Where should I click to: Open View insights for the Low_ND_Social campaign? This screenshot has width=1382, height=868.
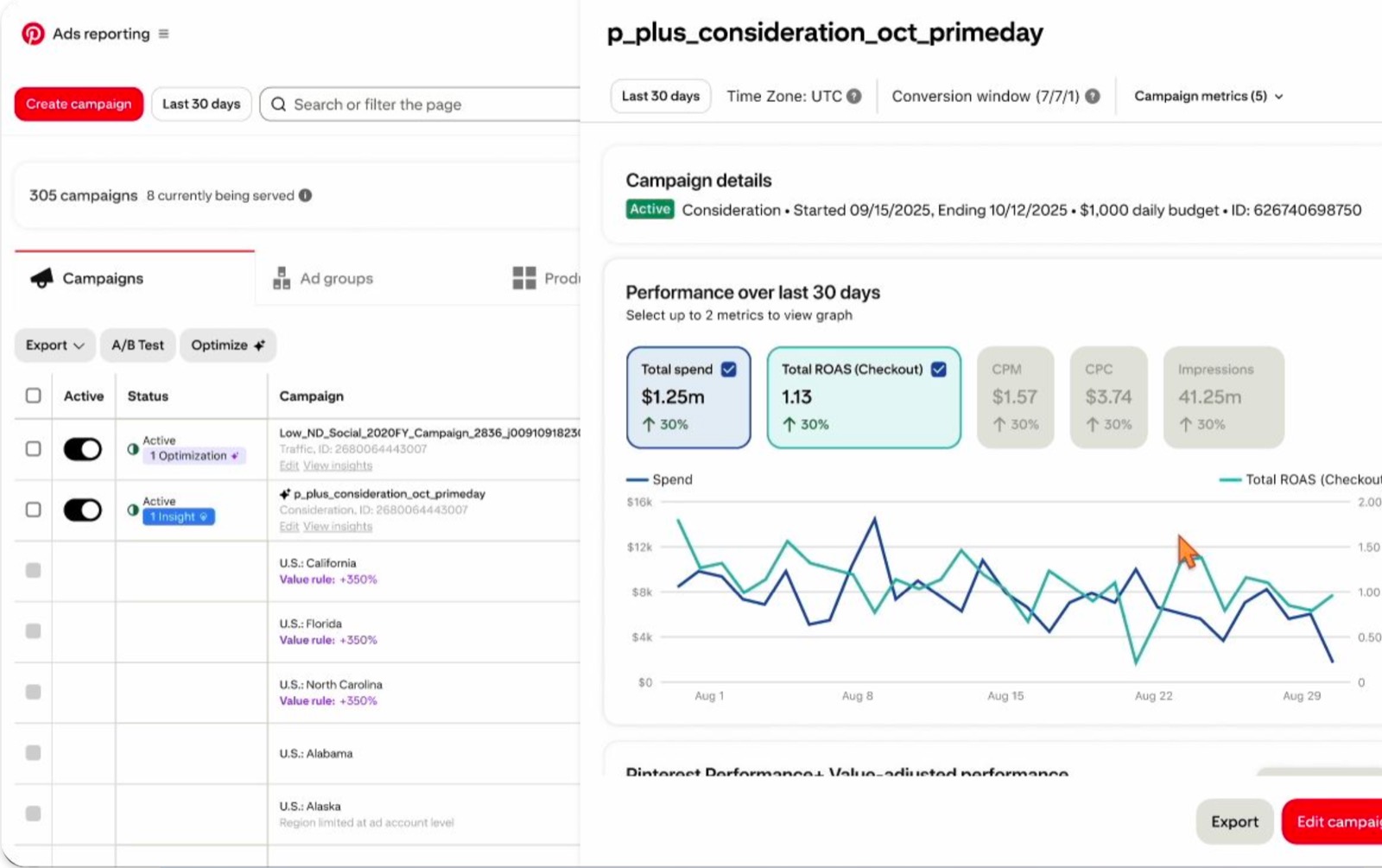[x=338, y=466]
